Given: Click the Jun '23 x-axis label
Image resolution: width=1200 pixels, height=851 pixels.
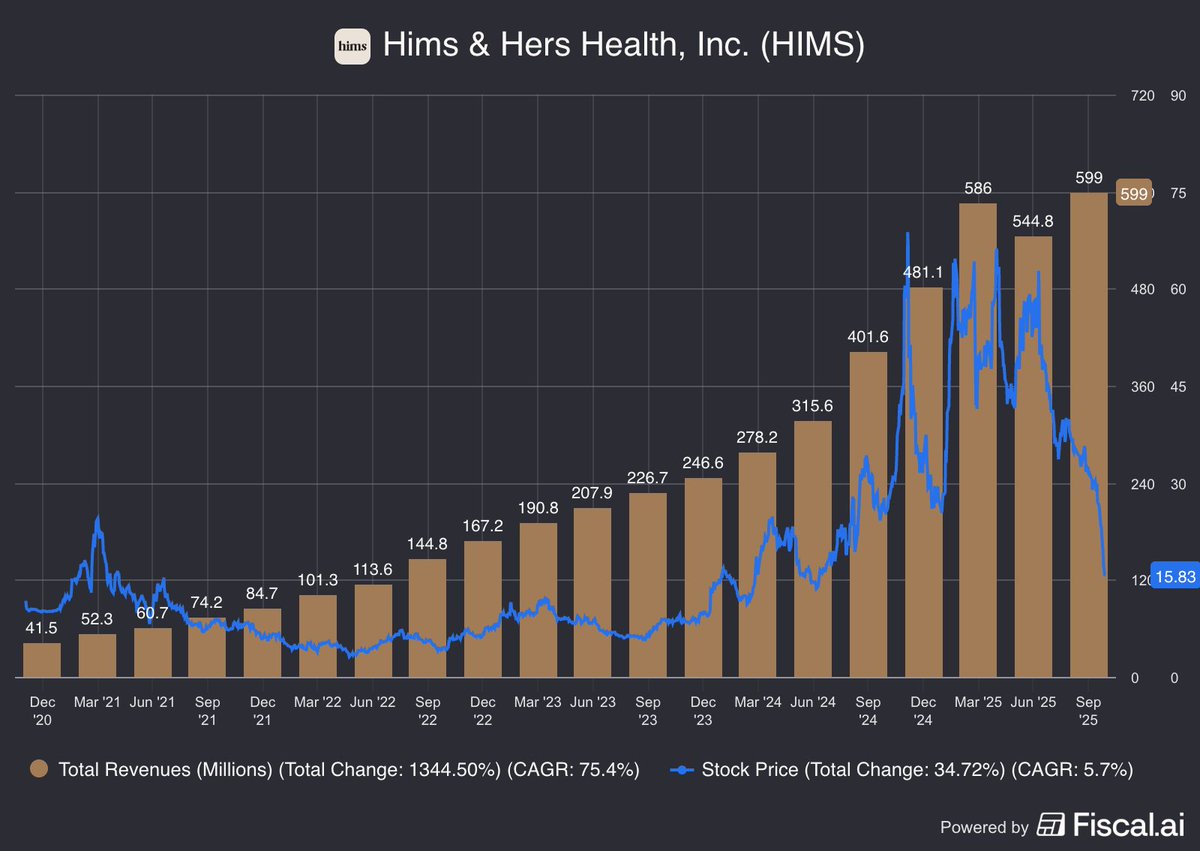Looking at the screenshot, I should point(593,702).
